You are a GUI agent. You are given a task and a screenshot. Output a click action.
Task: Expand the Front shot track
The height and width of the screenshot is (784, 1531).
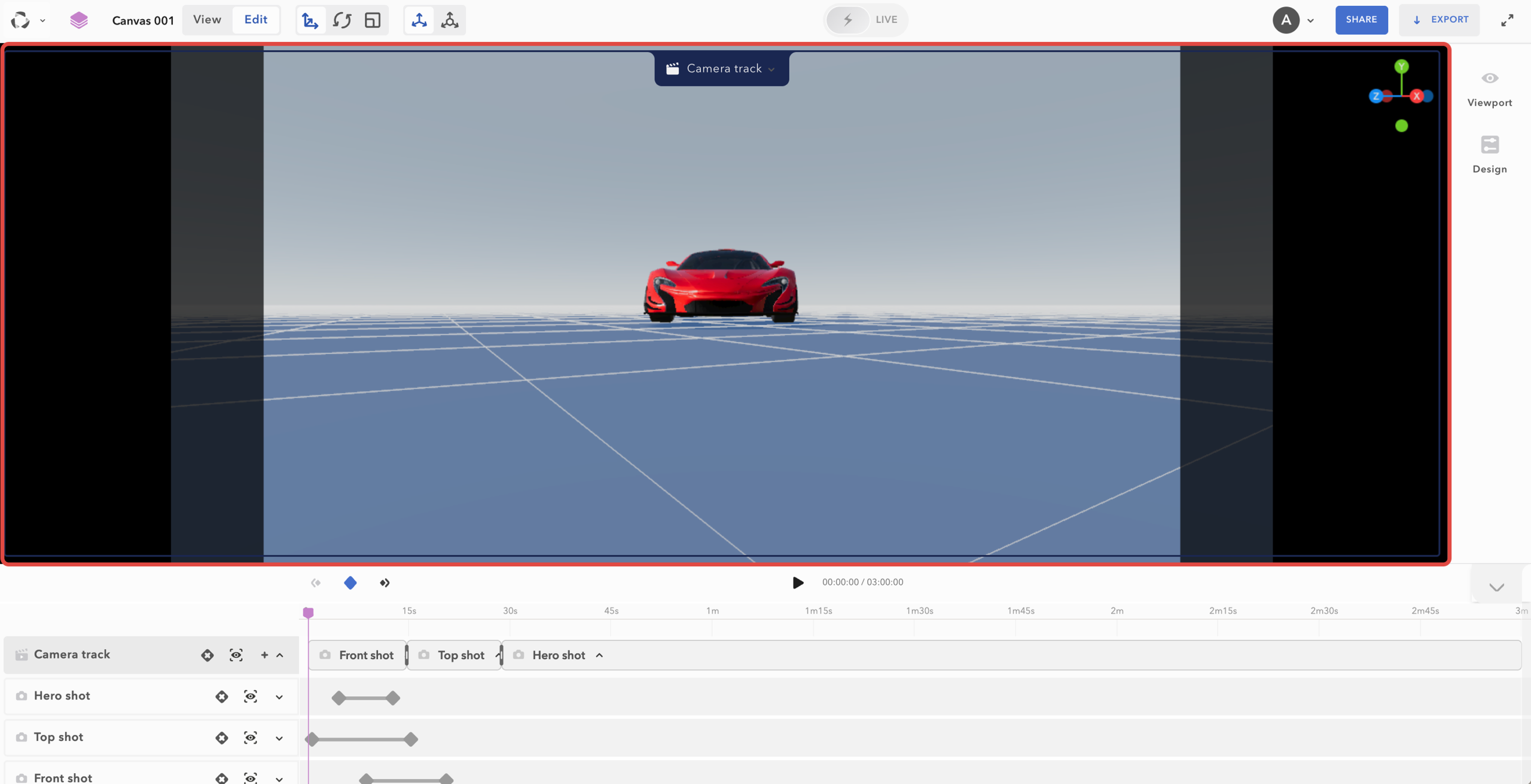(x=279, y=779)
